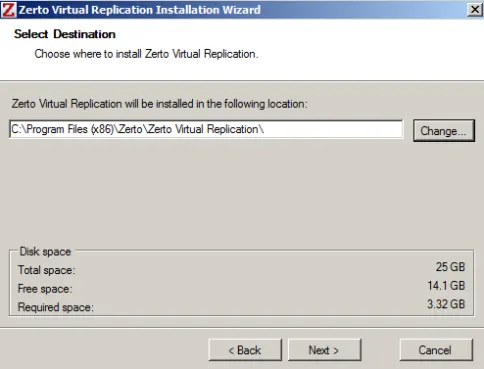Click the "Disk space" group label

click(x=45, y=252)
